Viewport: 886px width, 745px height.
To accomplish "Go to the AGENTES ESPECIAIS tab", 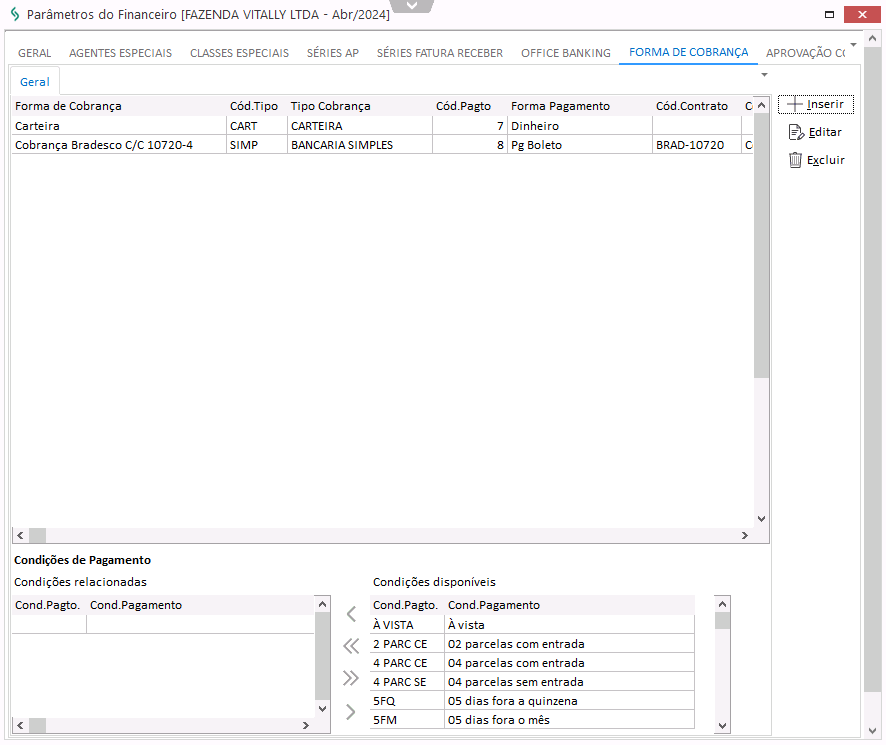I will tap(120, 53).
